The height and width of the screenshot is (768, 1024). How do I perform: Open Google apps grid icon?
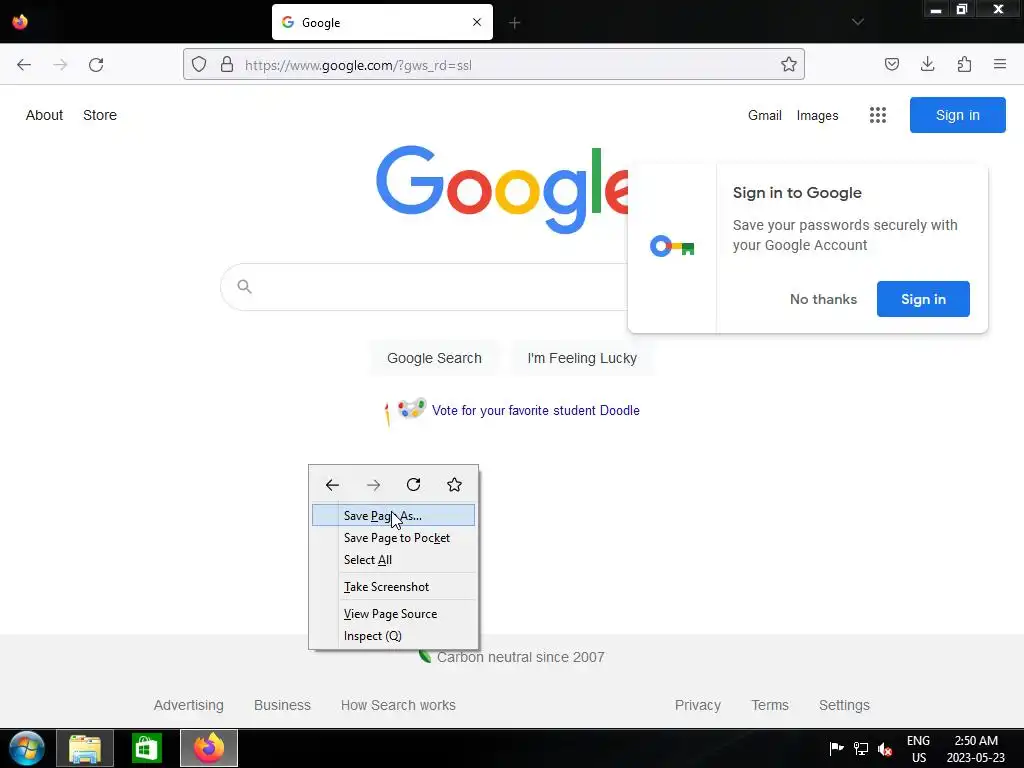pyautogui.click(x=878, y=115)
